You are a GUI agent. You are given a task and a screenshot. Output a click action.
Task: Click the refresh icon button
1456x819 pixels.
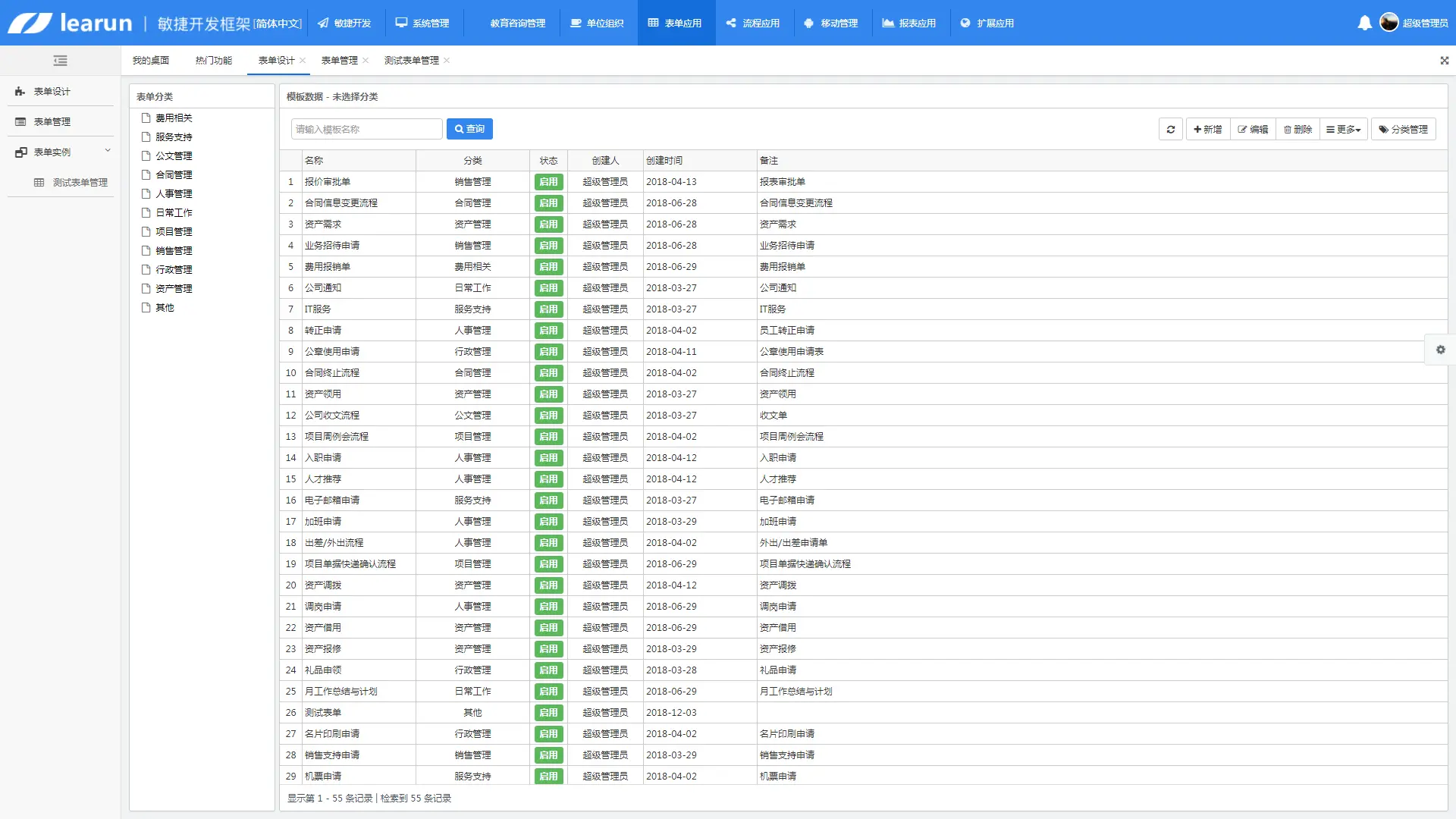tap(1170, 130)
